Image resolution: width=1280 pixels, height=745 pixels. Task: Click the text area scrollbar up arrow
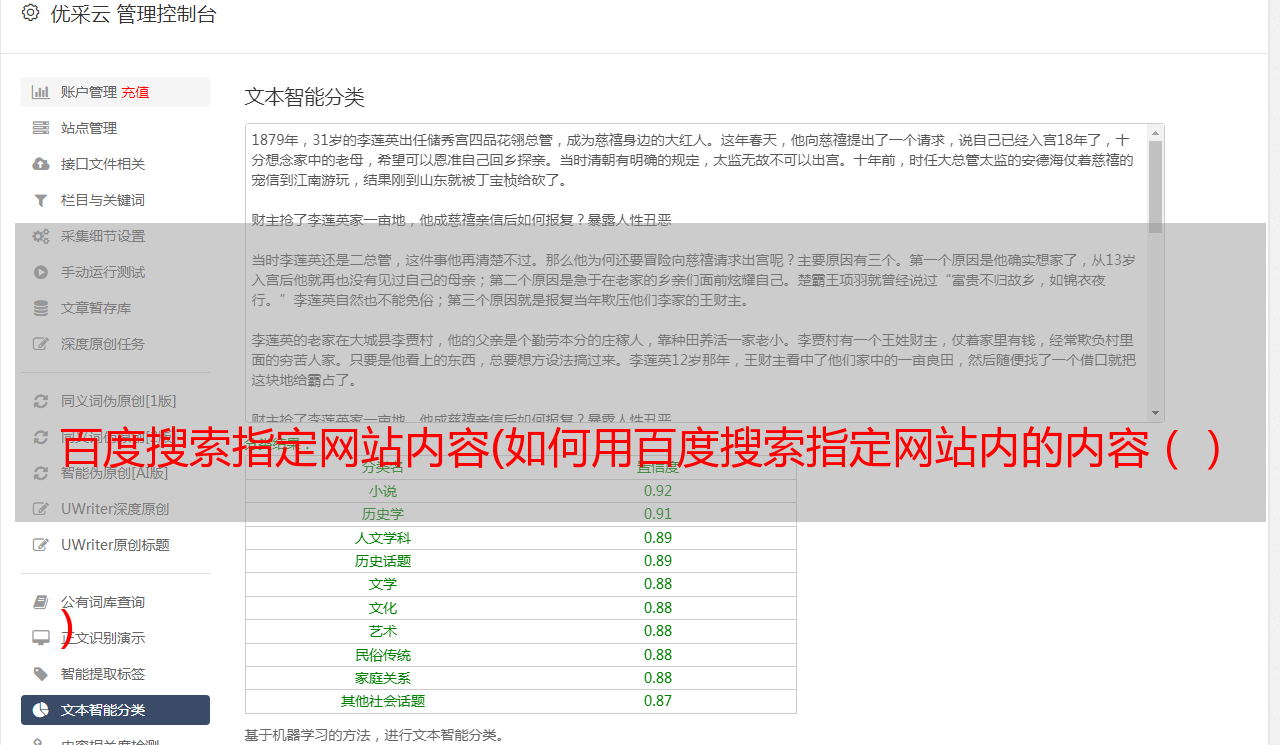[x=1156, y=133]
